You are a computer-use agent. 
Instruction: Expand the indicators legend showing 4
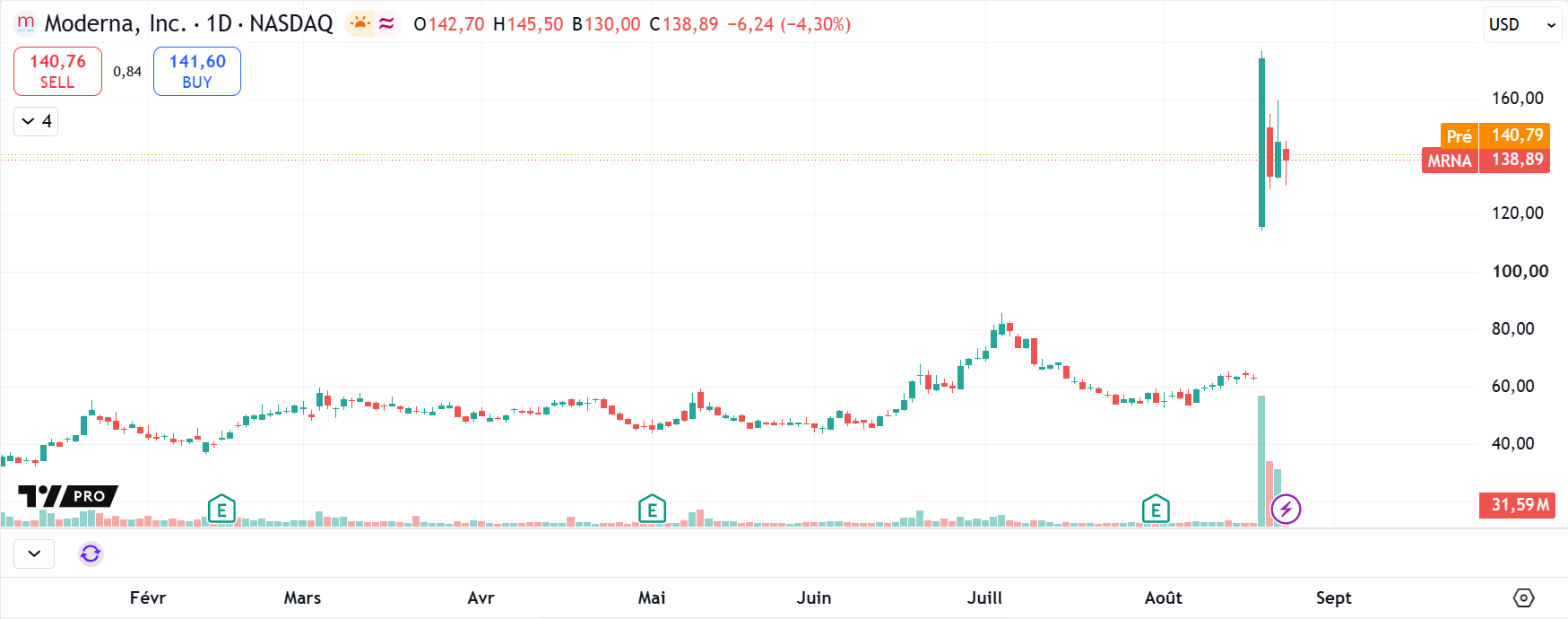36,121
